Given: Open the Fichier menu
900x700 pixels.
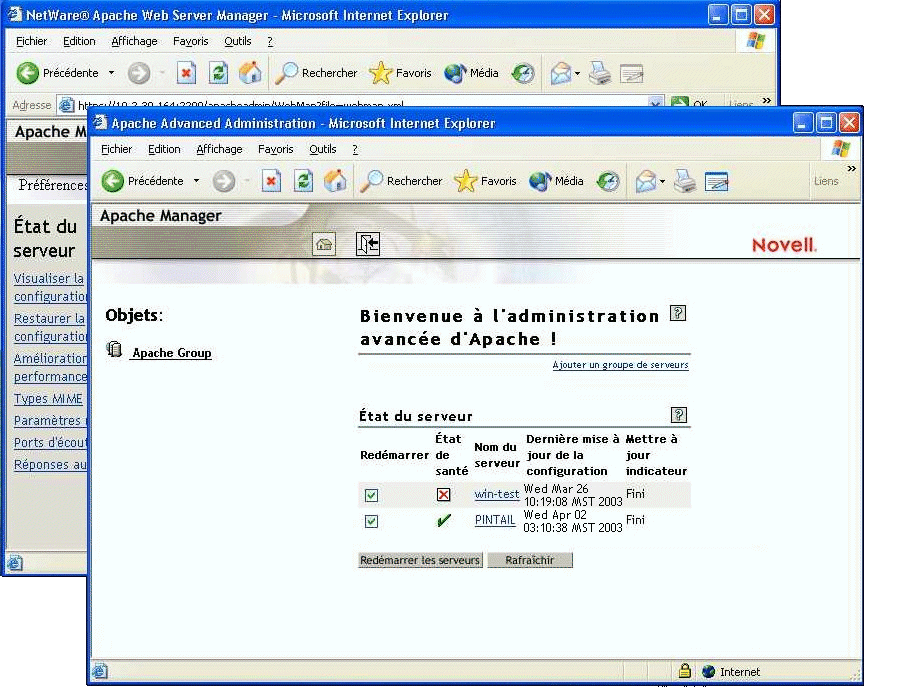Looking at the screenshot, I should point(116,149).
